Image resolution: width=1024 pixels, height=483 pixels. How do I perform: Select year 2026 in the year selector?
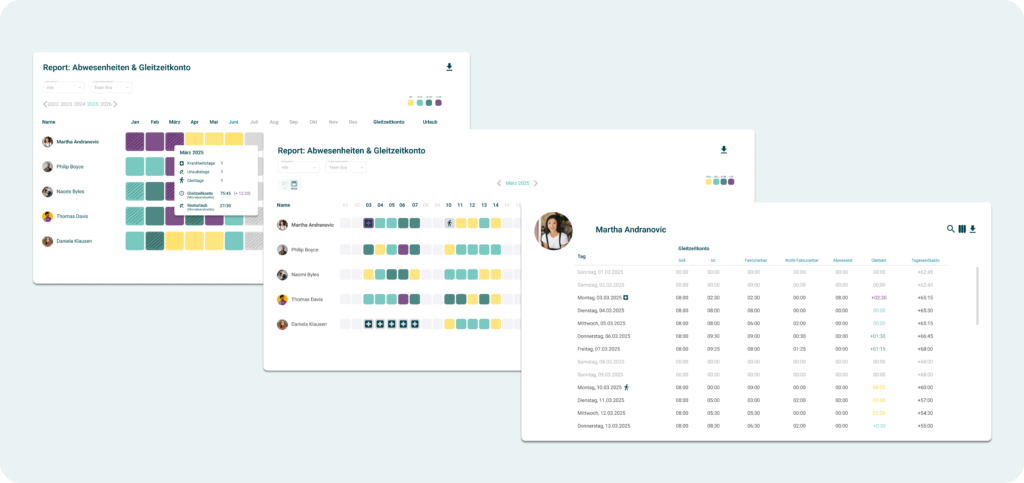click(x=105, y=104)
